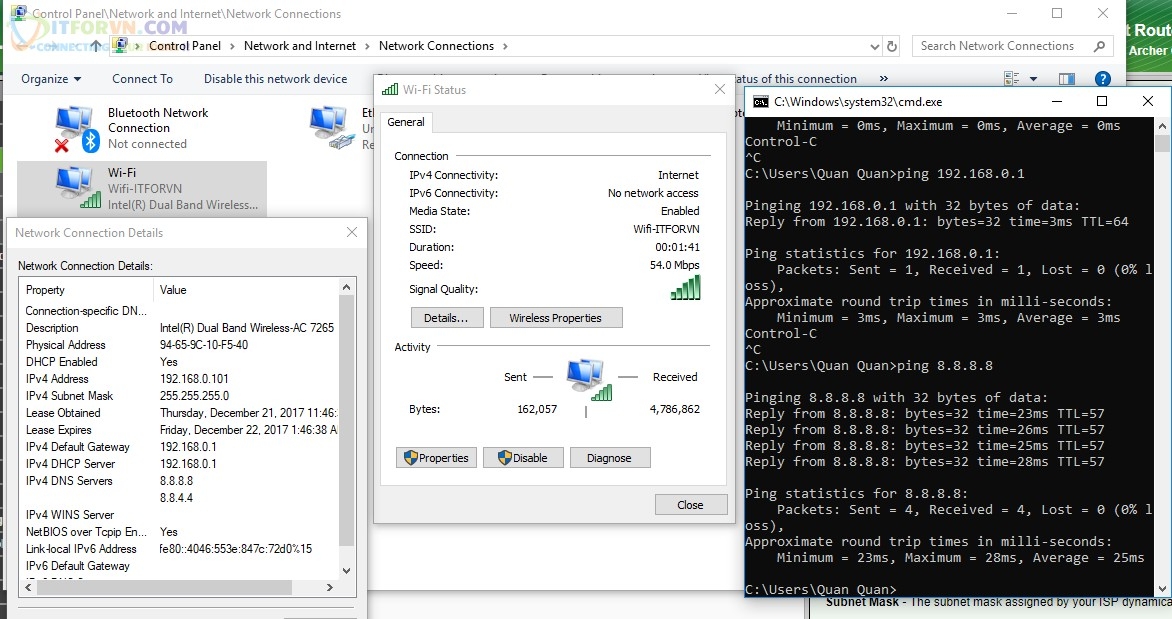Click the refresh icon in the address bar
Image resolution: width=1172 pixels, height=619 pixels.
890,46
